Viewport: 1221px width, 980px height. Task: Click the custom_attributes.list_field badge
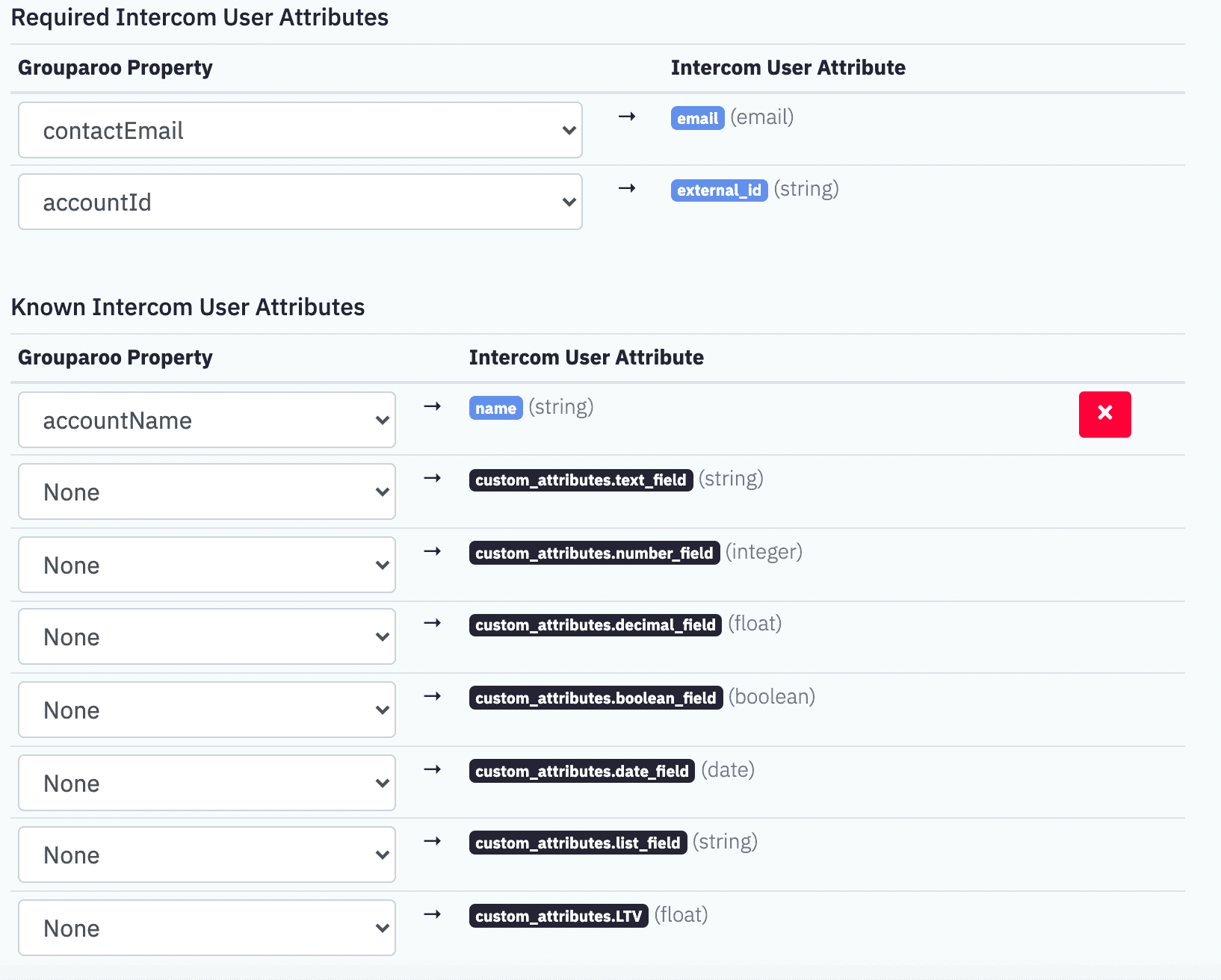click(578, 843)
